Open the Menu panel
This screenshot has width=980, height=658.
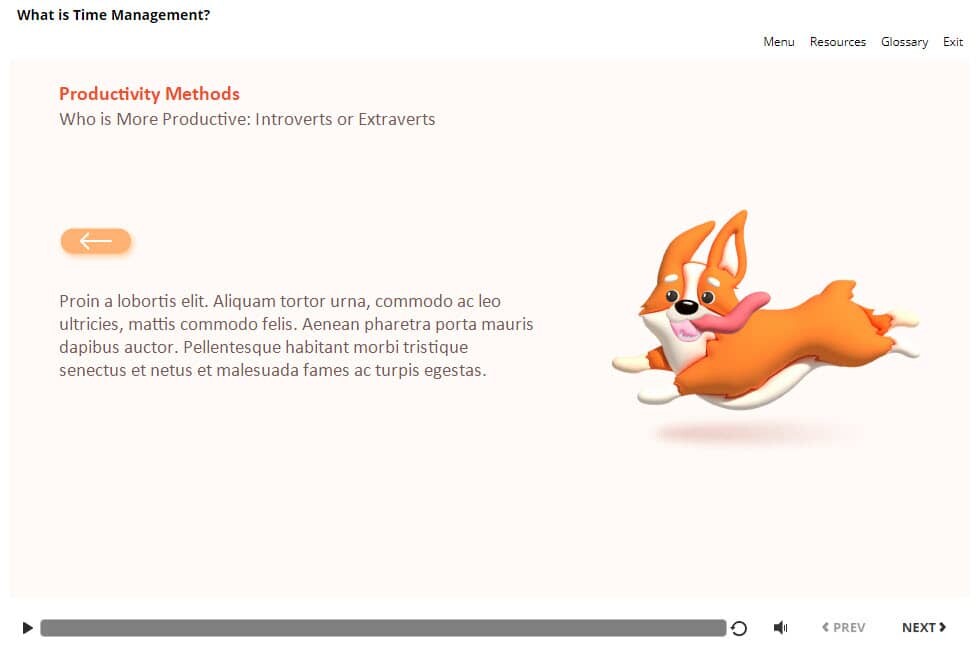tap(778, 42)
